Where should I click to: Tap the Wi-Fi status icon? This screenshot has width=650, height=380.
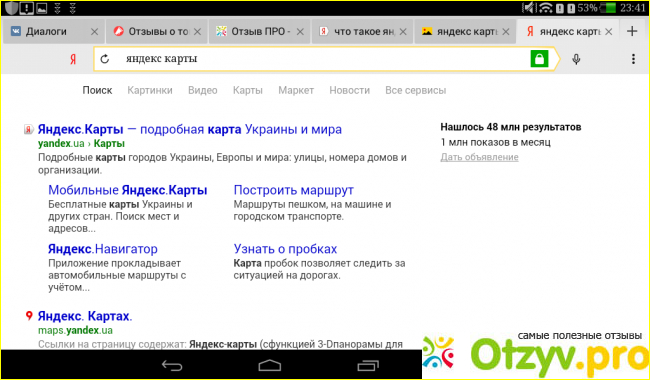[546, 8]
